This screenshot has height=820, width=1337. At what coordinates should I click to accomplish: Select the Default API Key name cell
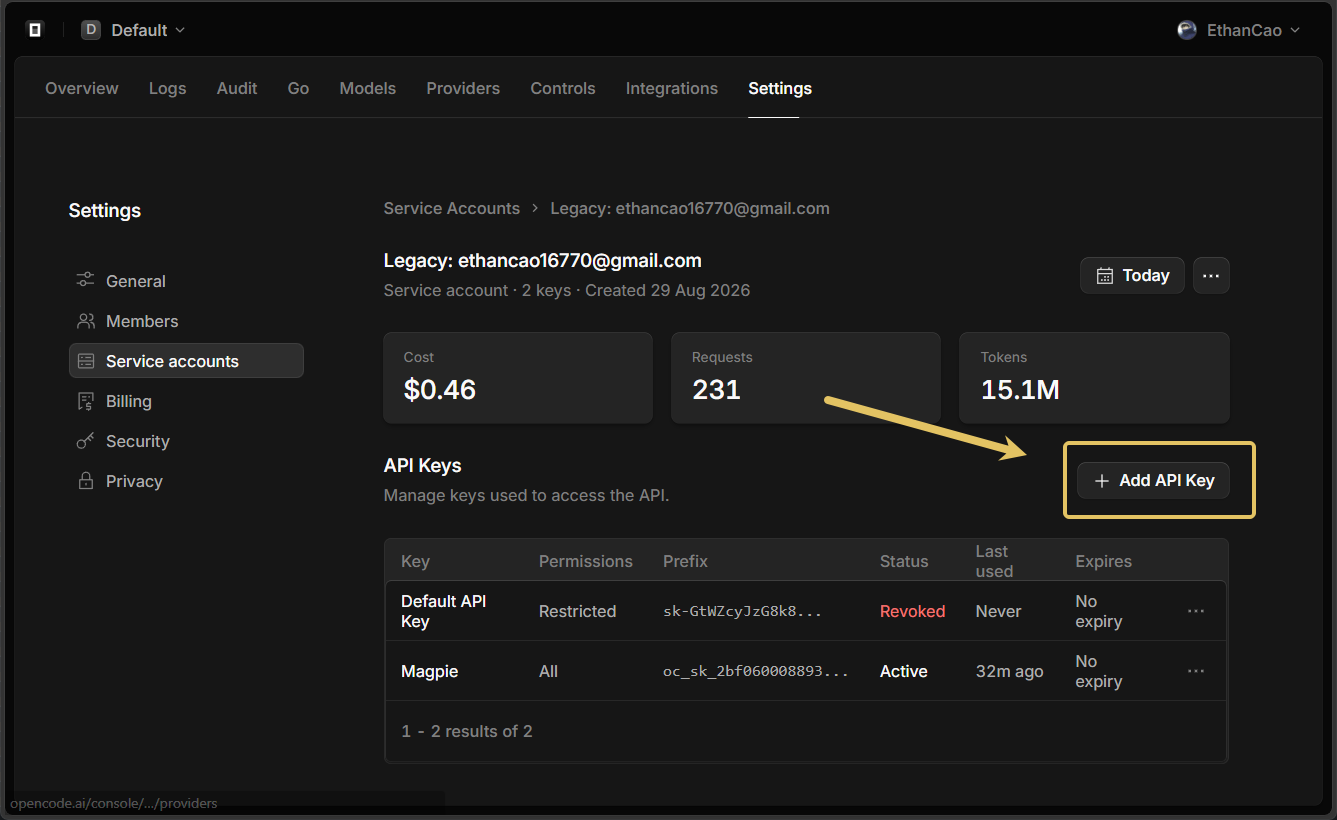tap(444, 611)
